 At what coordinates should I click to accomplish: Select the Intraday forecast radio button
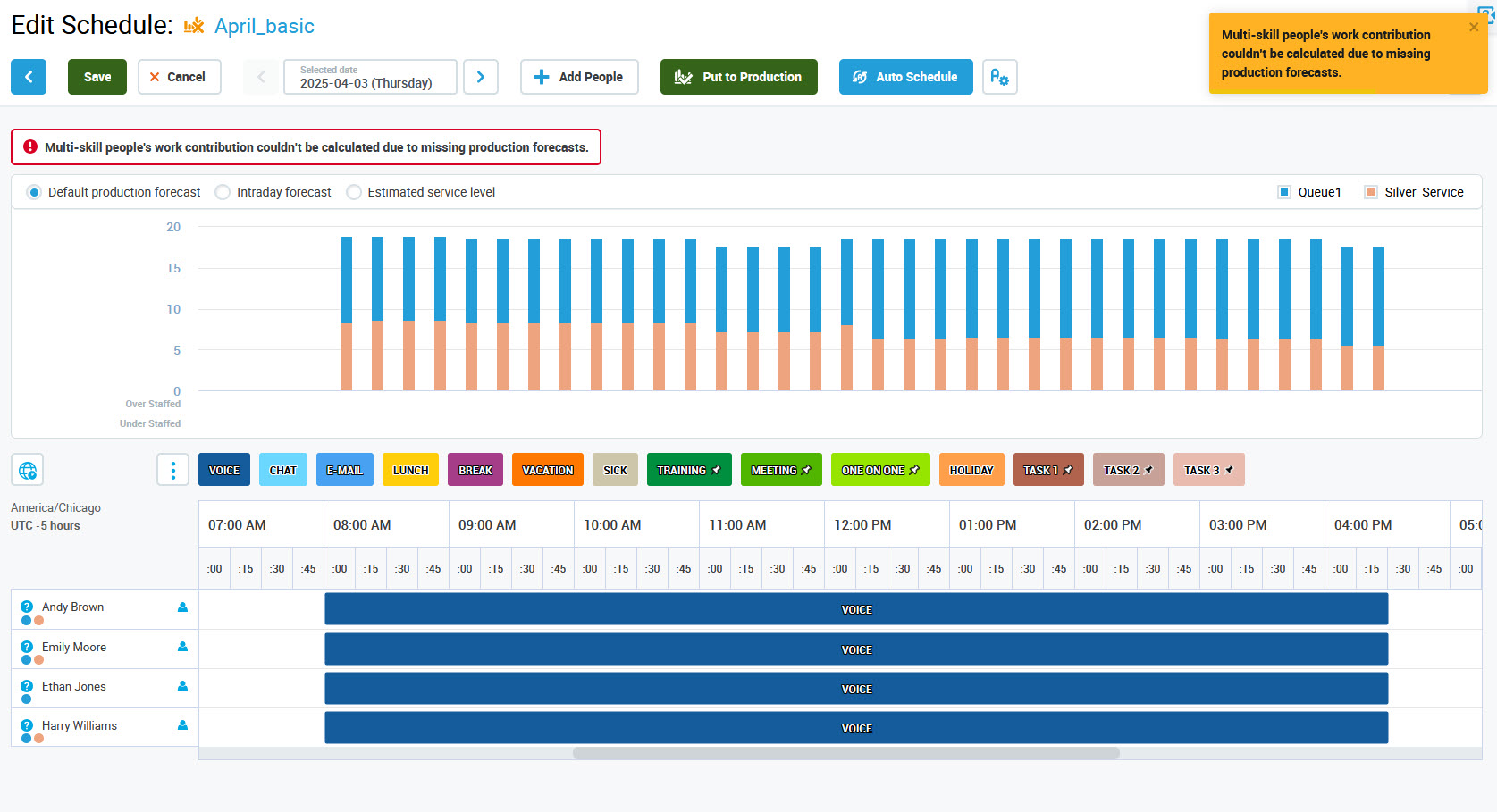(223, 192)
